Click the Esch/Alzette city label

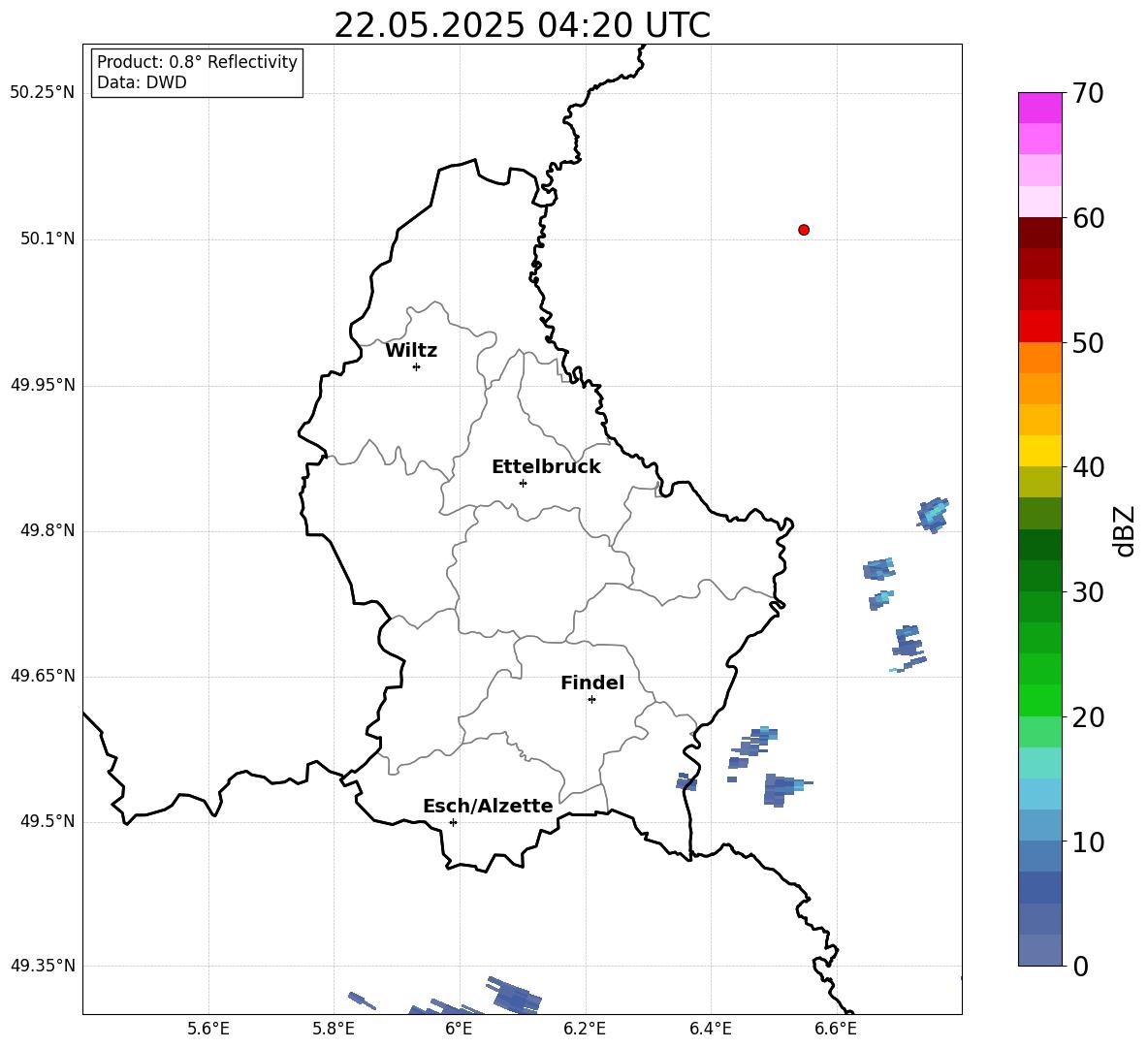(488, 807)
